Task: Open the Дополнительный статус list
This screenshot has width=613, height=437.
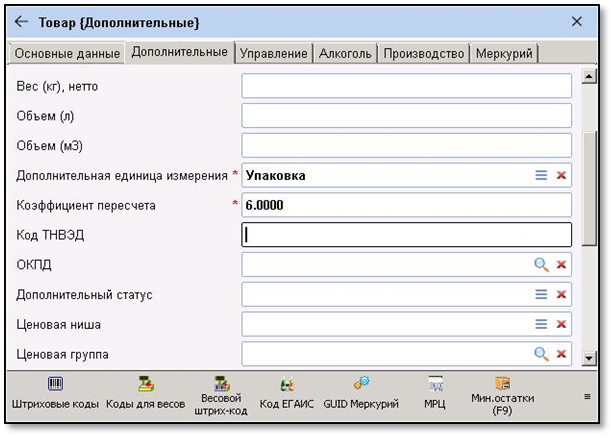Action: (541, 294)
